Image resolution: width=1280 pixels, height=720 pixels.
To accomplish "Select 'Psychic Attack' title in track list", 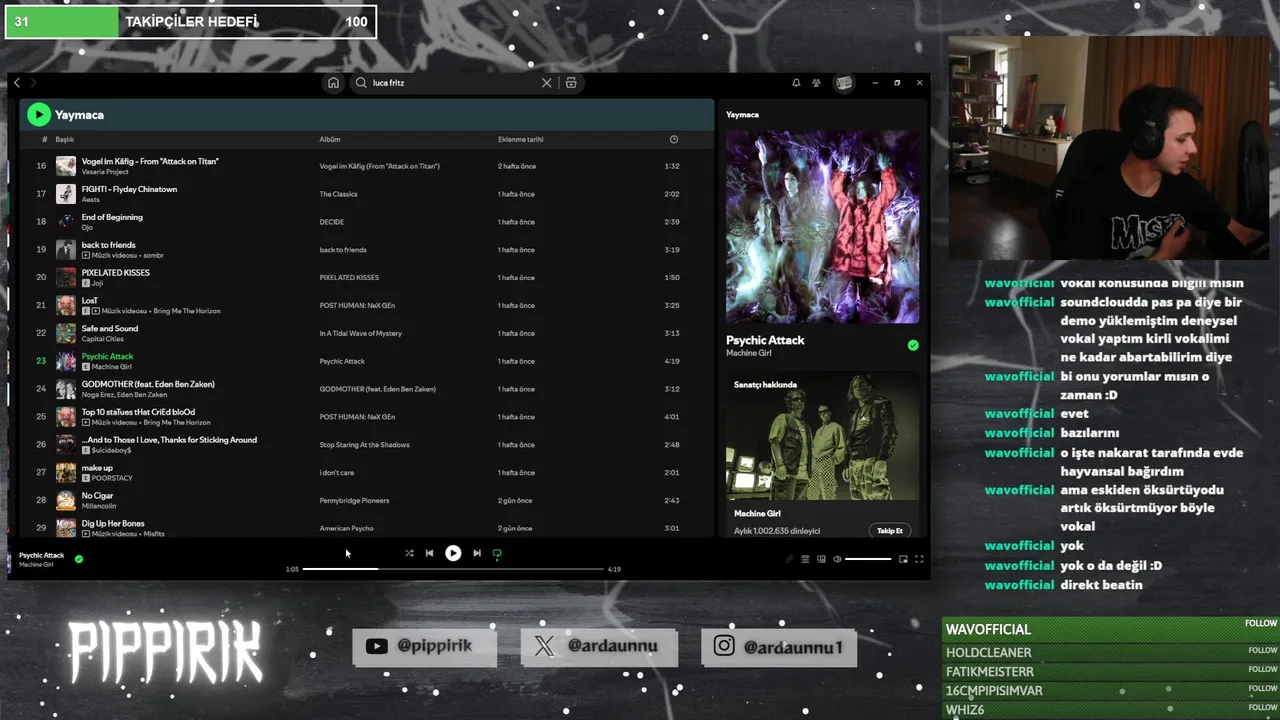I will pyautogui.click(x=107, y=357).
